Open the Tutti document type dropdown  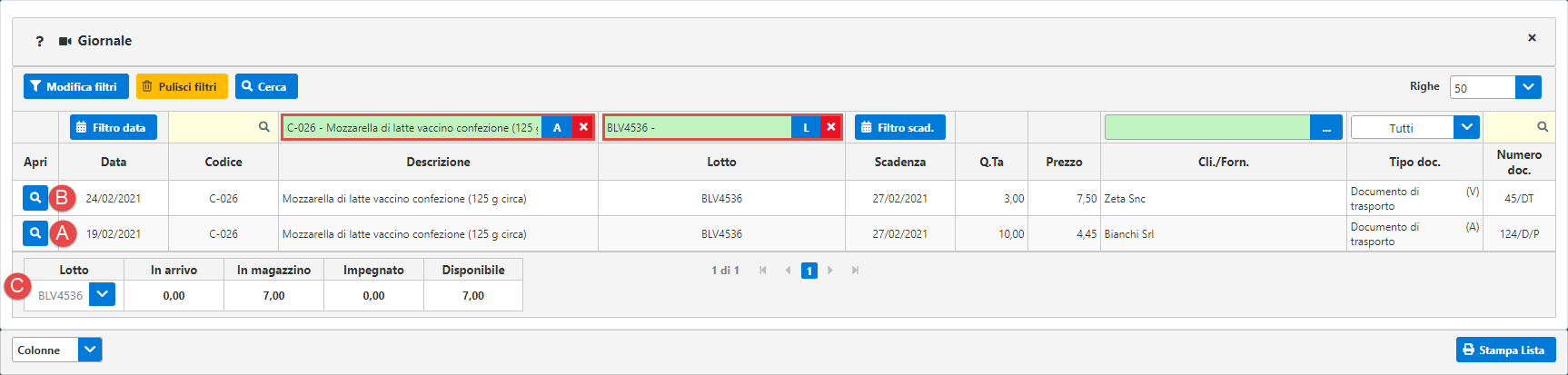click(1466, 127)
